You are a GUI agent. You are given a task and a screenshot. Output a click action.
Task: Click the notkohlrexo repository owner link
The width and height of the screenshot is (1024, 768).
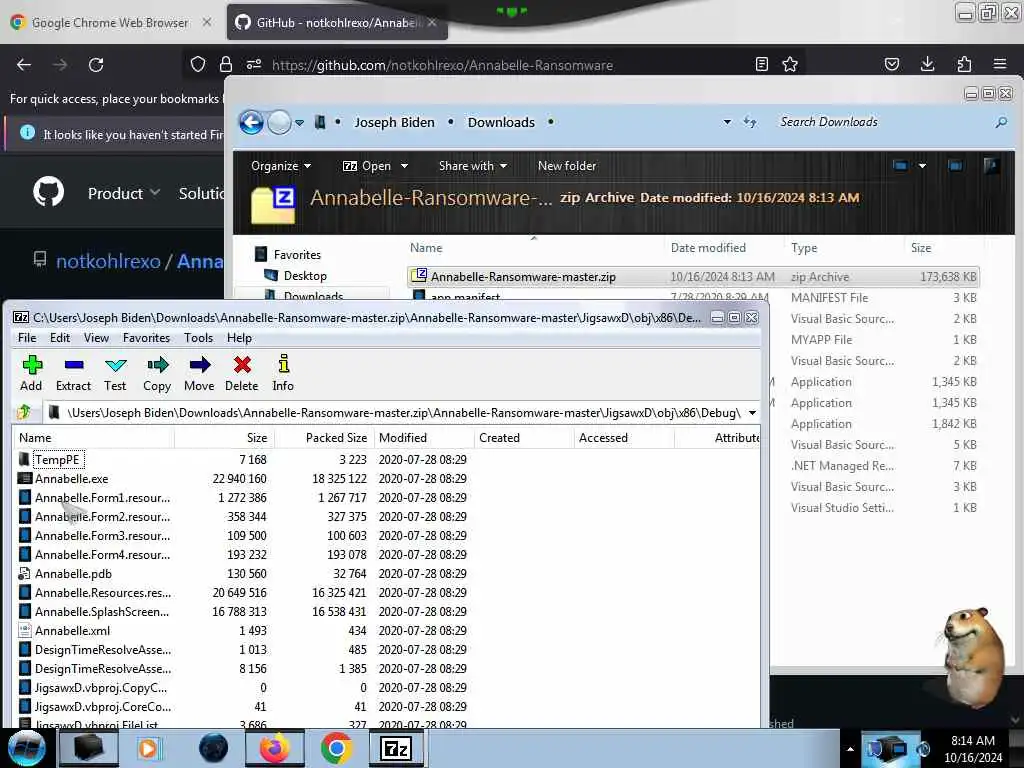pyautogui.click(x=108, y=261)
